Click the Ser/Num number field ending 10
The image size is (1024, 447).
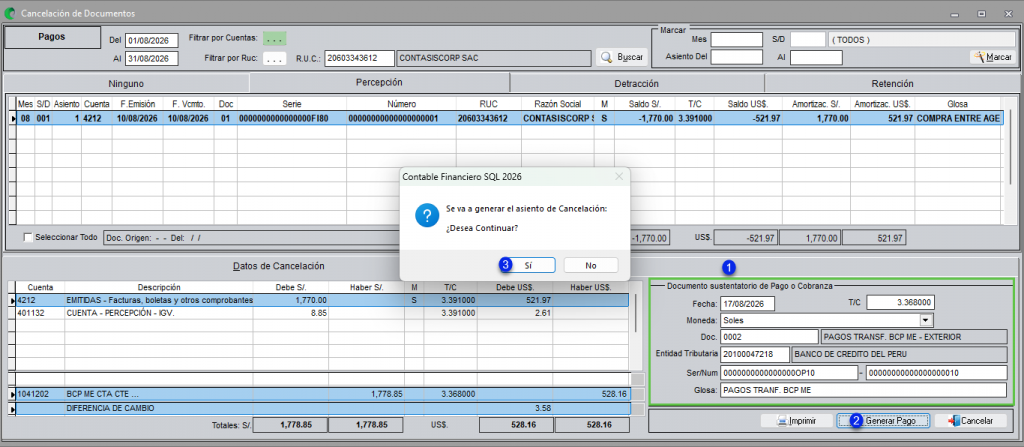936,372
